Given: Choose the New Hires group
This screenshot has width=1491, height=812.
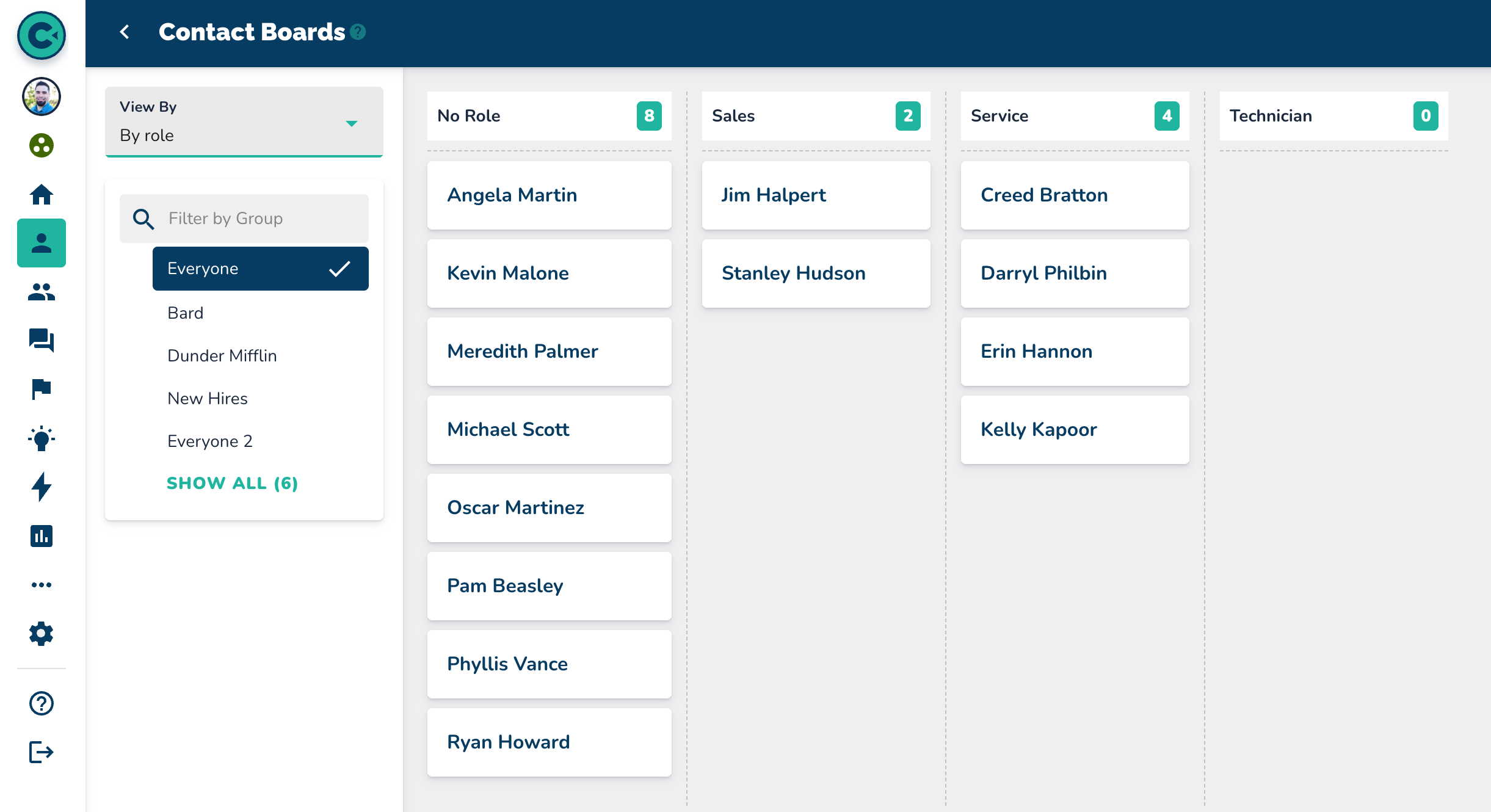Looking at the screenshot, I should coord(208,398).
